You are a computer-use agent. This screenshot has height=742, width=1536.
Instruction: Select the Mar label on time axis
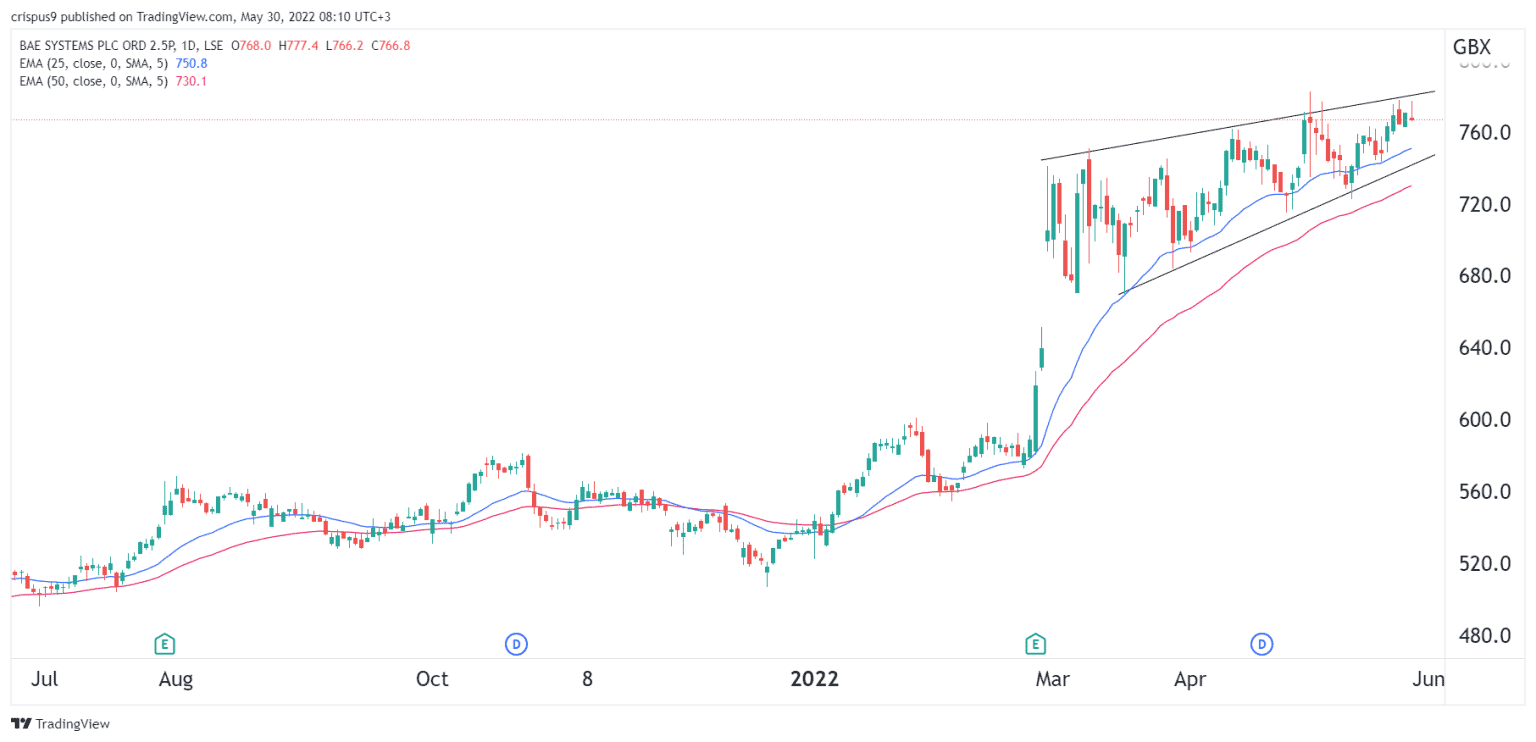pos(1051,678)
